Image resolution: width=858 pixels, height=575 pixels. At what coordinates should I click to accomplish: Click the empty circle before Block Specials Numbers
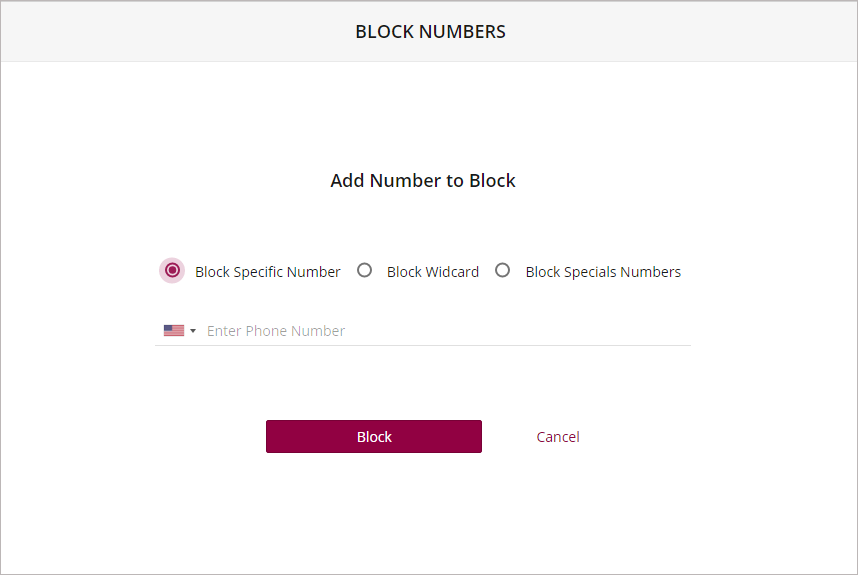pyautogui.click(x=502, y=270)
